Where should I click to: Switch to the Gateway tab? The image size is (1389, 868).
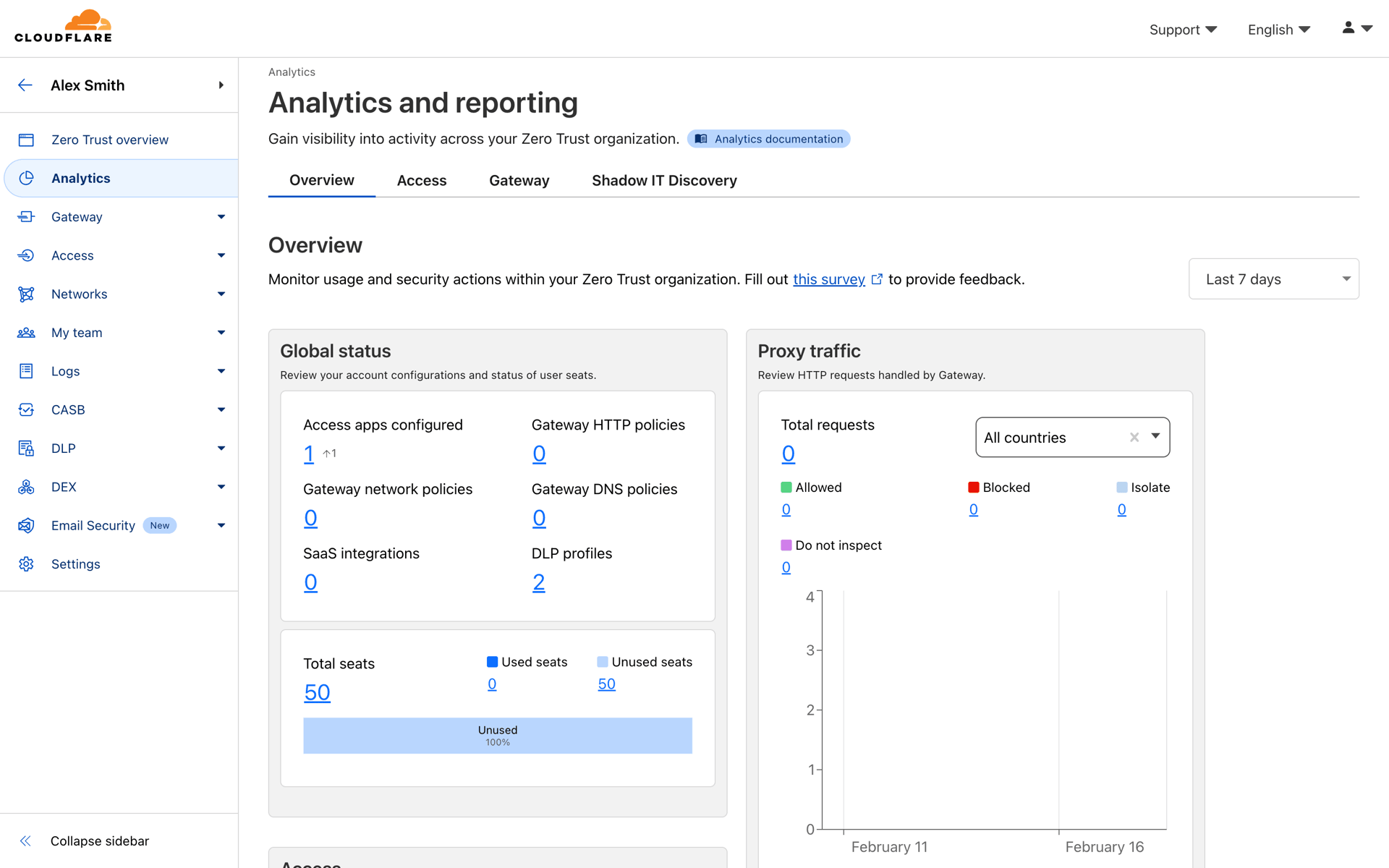click(519, 180)
